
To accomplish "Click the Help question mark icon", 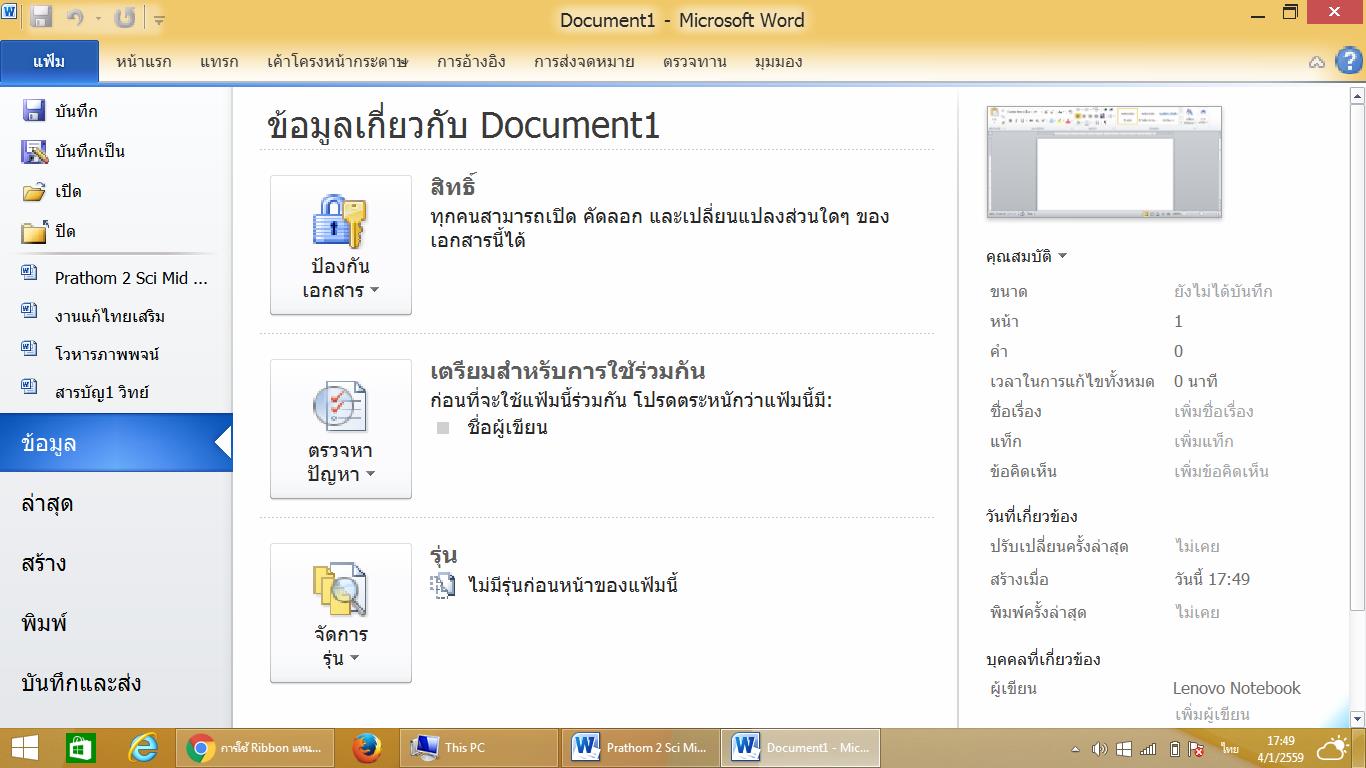I will click(1348, 61).
